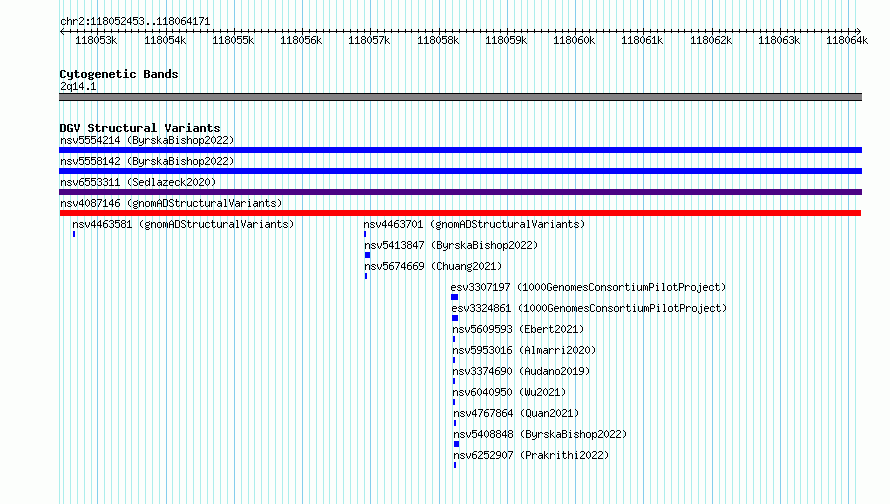Click the red bar under nsv4087146
Screen dimensions: 890x504
click(460, 213)
